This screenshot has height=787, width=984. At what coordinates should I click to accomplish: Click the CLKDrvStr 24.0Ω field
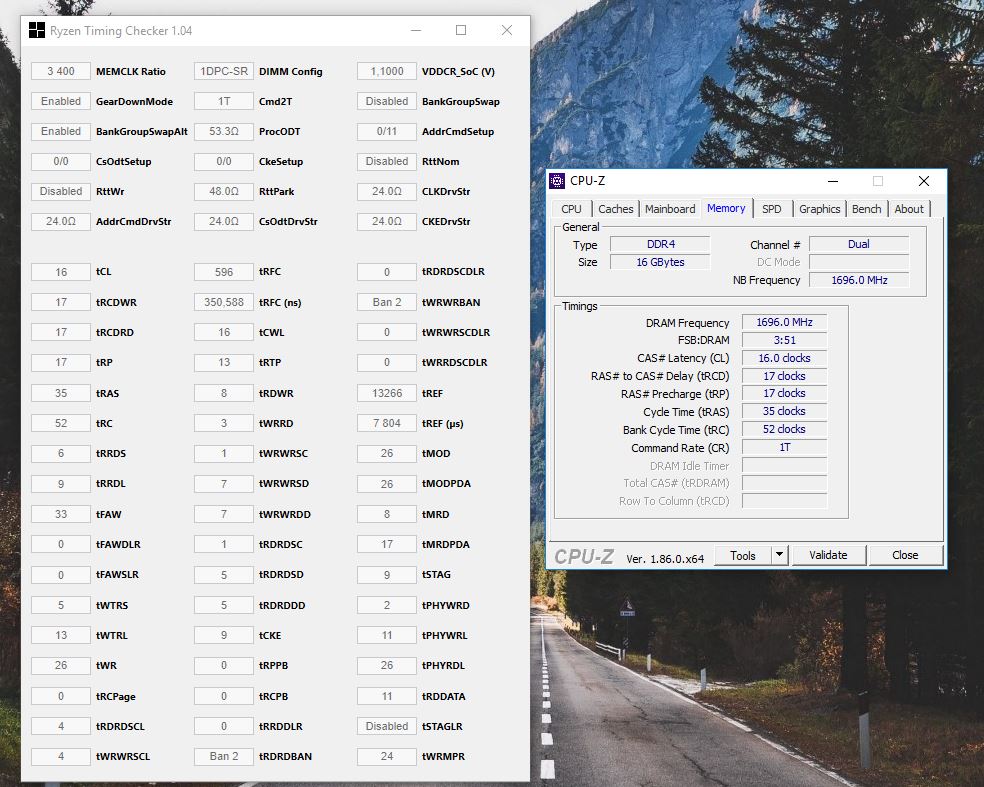tap(387, 191)
